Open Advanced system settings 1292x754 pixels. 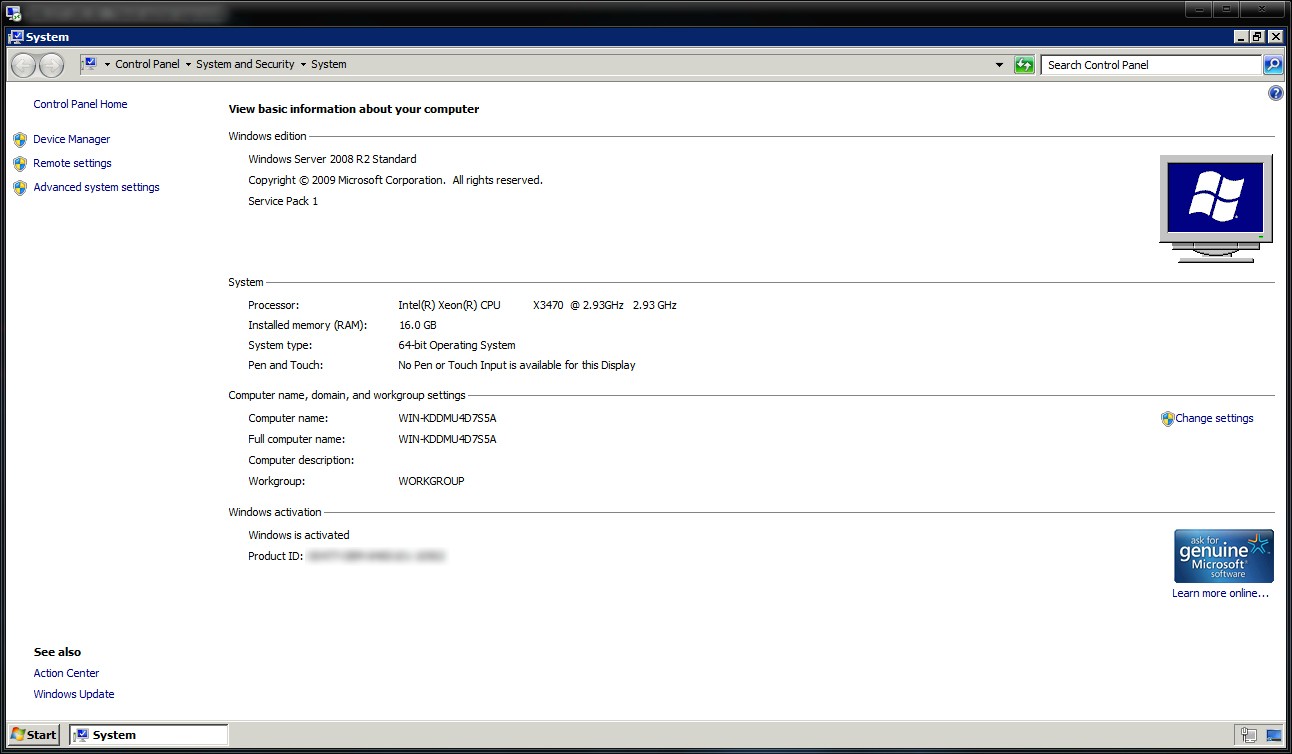pyautogui.click(x=96, y=187)
